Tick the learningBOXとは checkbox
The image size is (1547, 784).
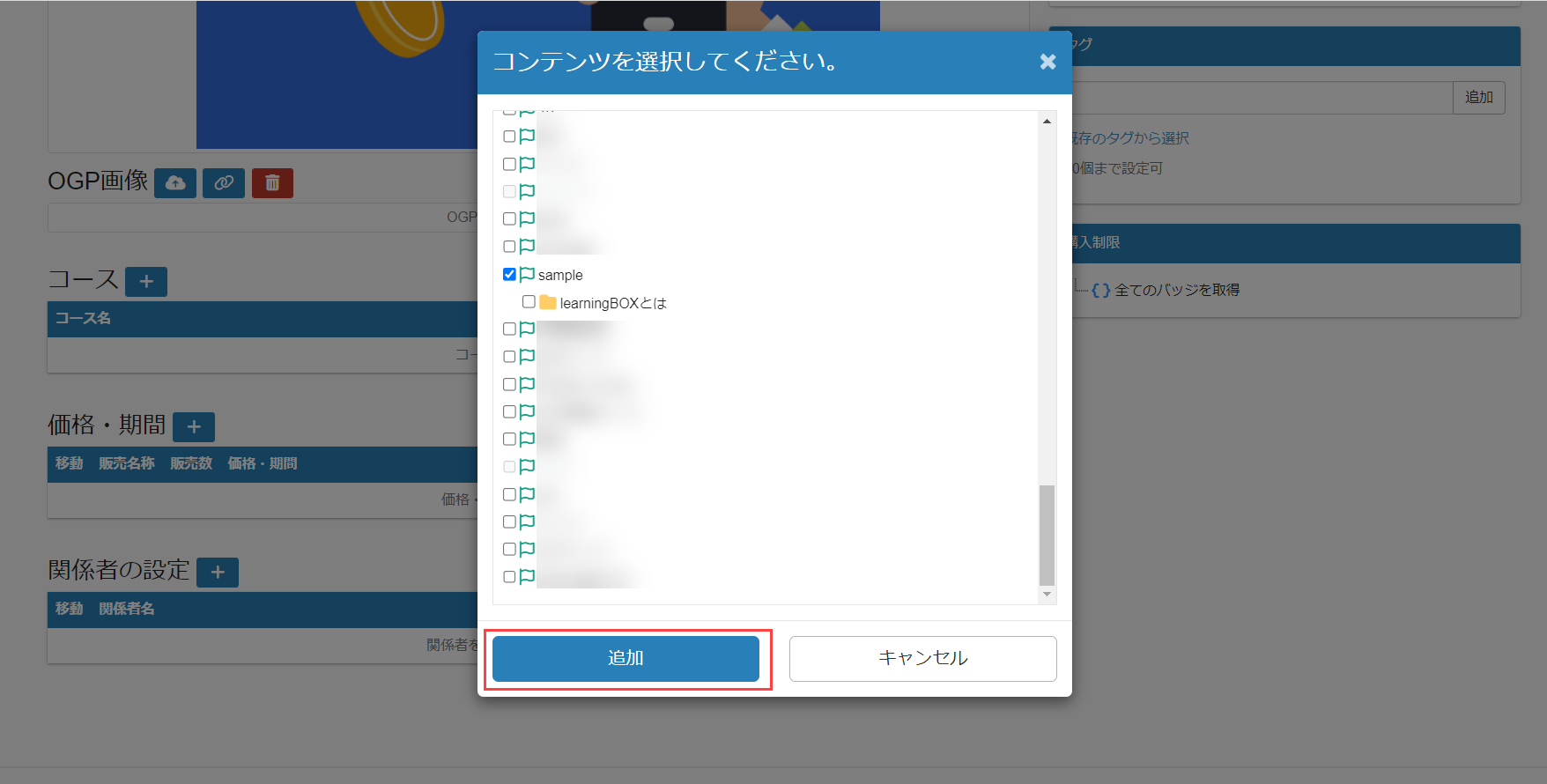(x=529, y=302)
